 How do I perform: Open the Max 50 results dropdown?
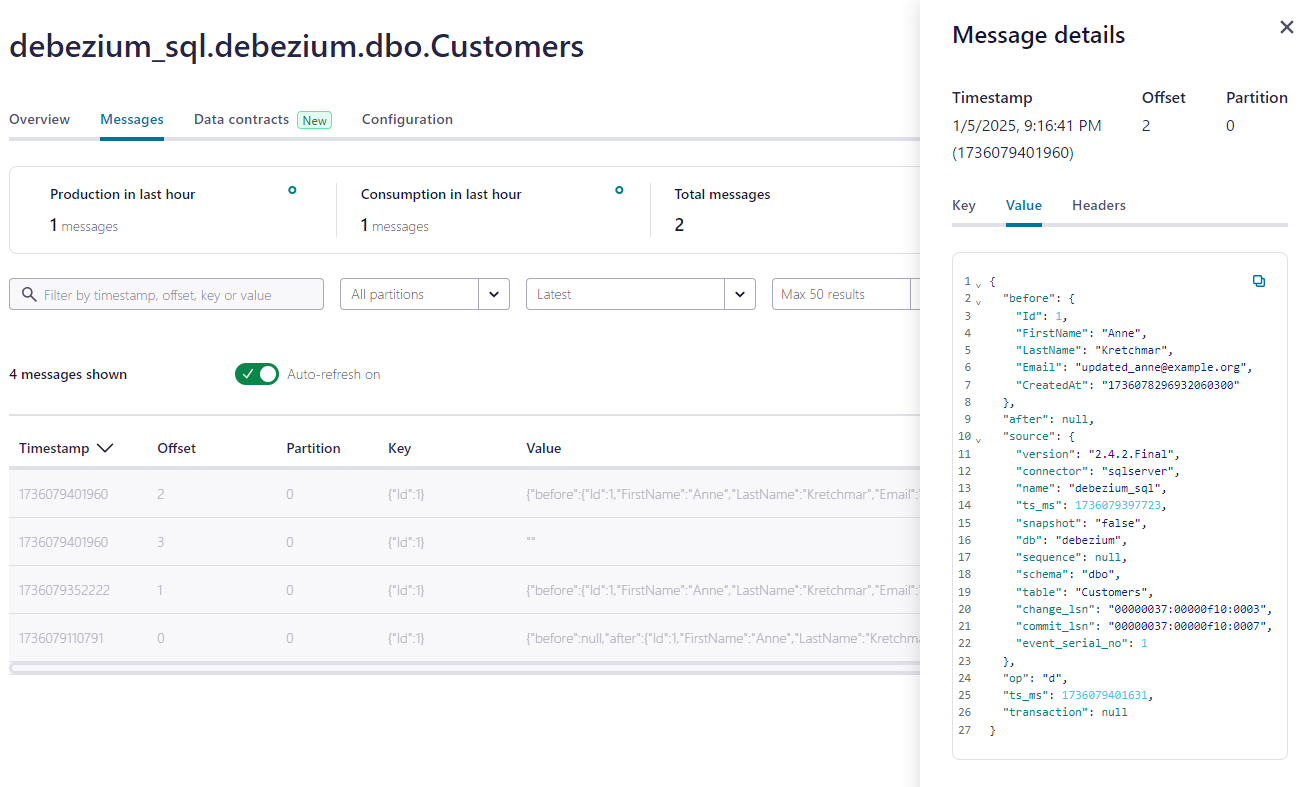[846, 294]
